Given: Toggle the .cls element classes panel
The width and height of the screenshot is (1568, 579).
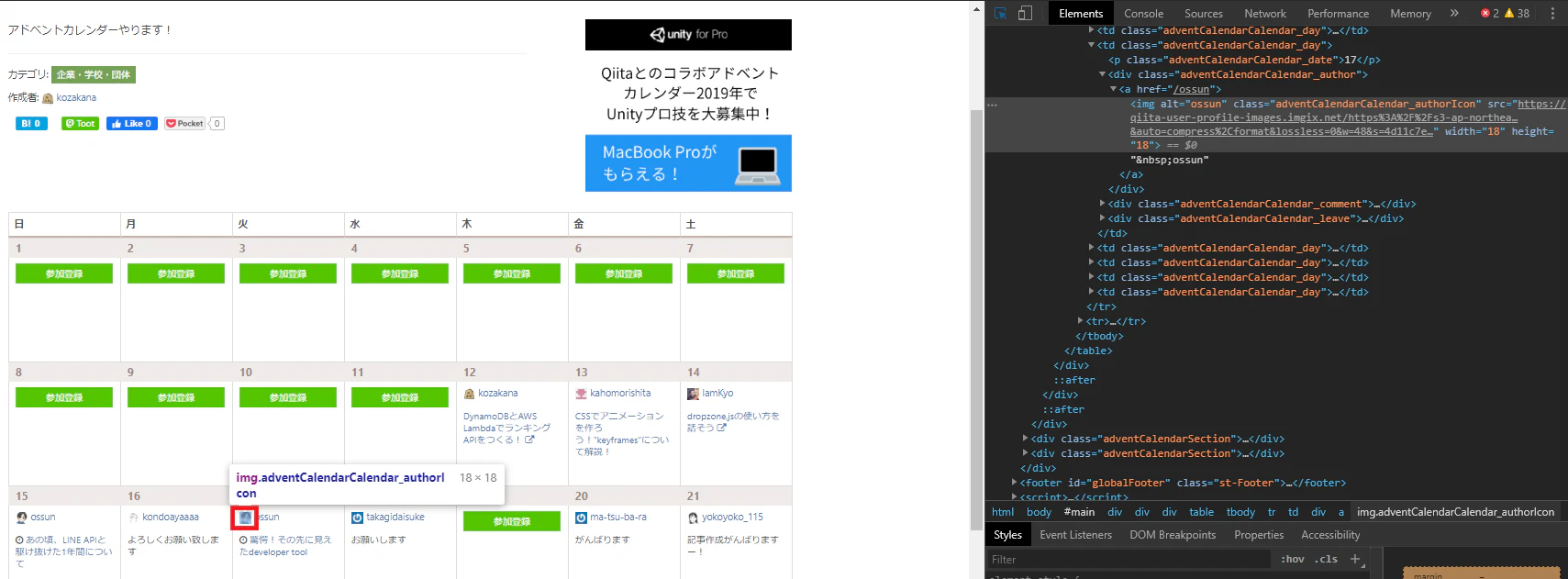Looking at the screenshot, I should (1328, 559).
